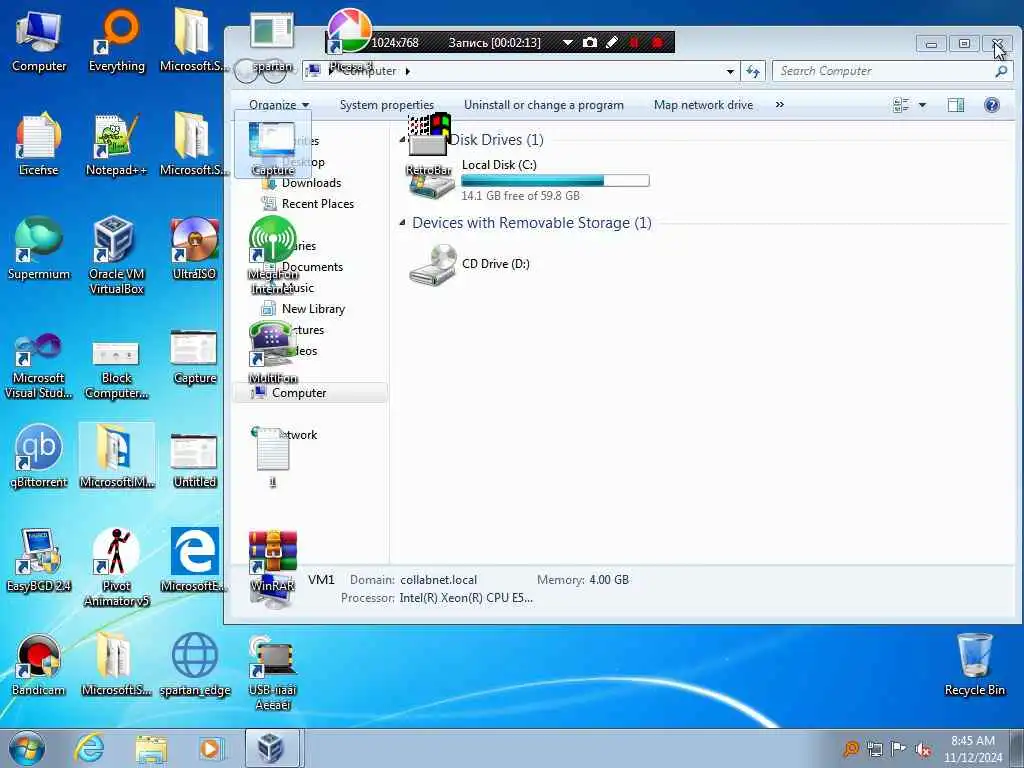Launch Internet Explorer from the taskbar
1024x768 pixels.
point(89,748)
